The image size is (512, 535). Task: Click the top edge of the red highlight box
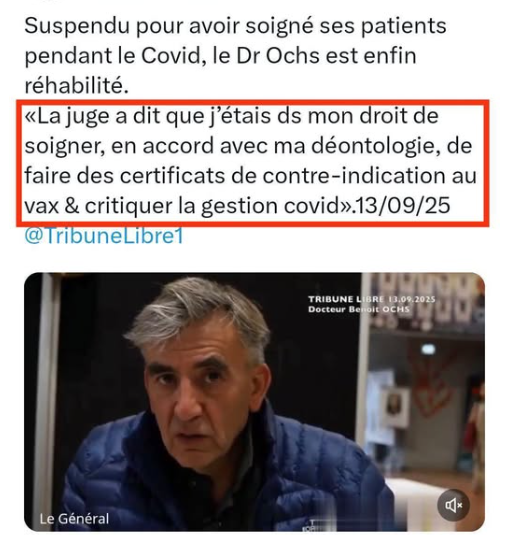[253, 103]
